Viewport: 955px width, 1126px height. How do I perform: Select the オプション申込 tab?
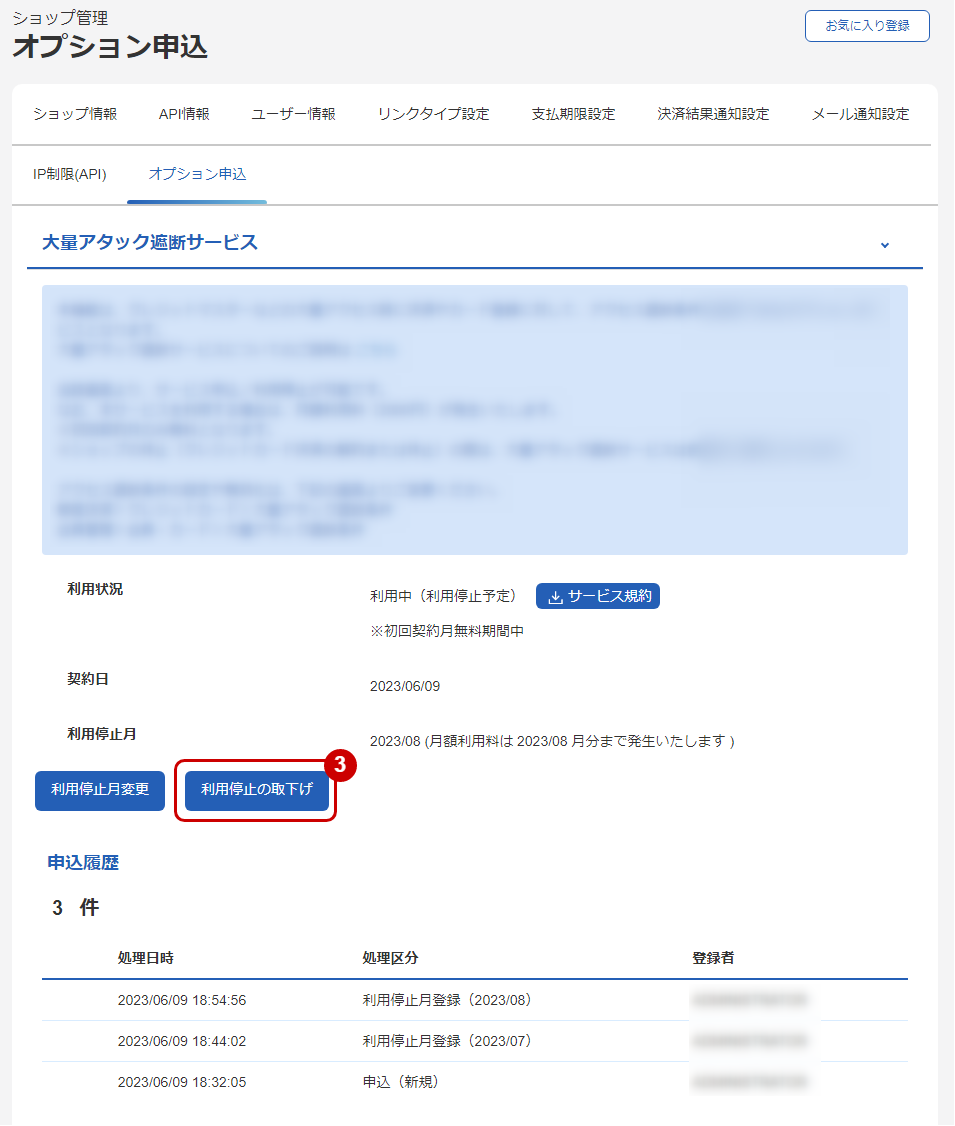[197, 172]
